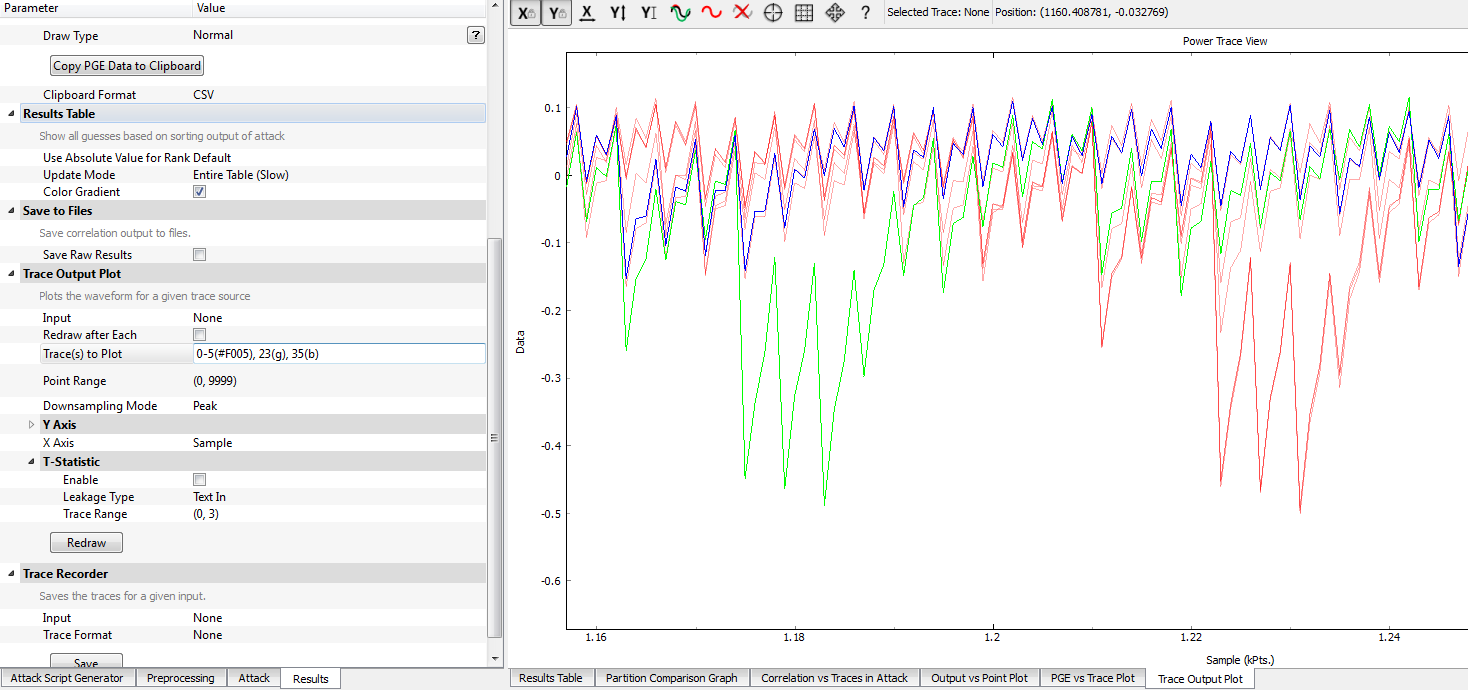1468x690 pixels.
Task: Open the Preprocessing tab
Action: [x=180, y=678]
